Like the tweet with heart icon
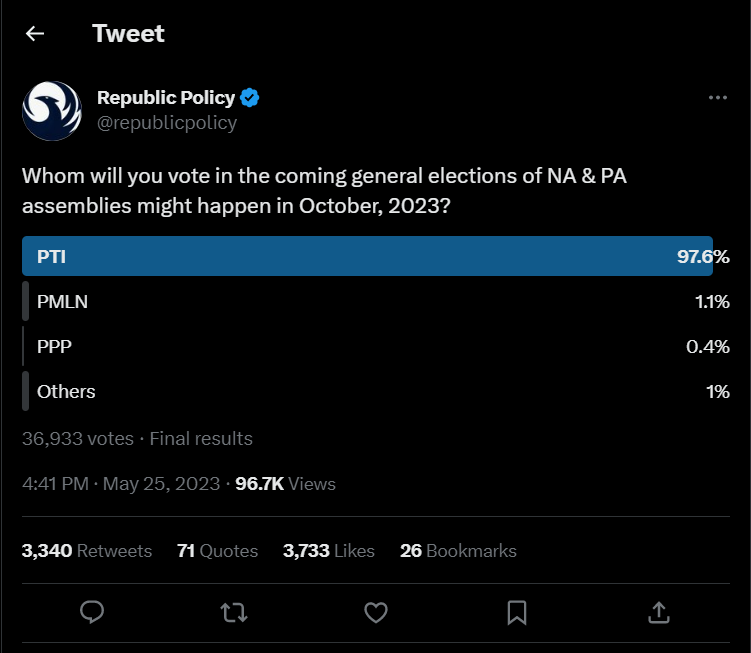751x653 pixels. tap(376, 613)
